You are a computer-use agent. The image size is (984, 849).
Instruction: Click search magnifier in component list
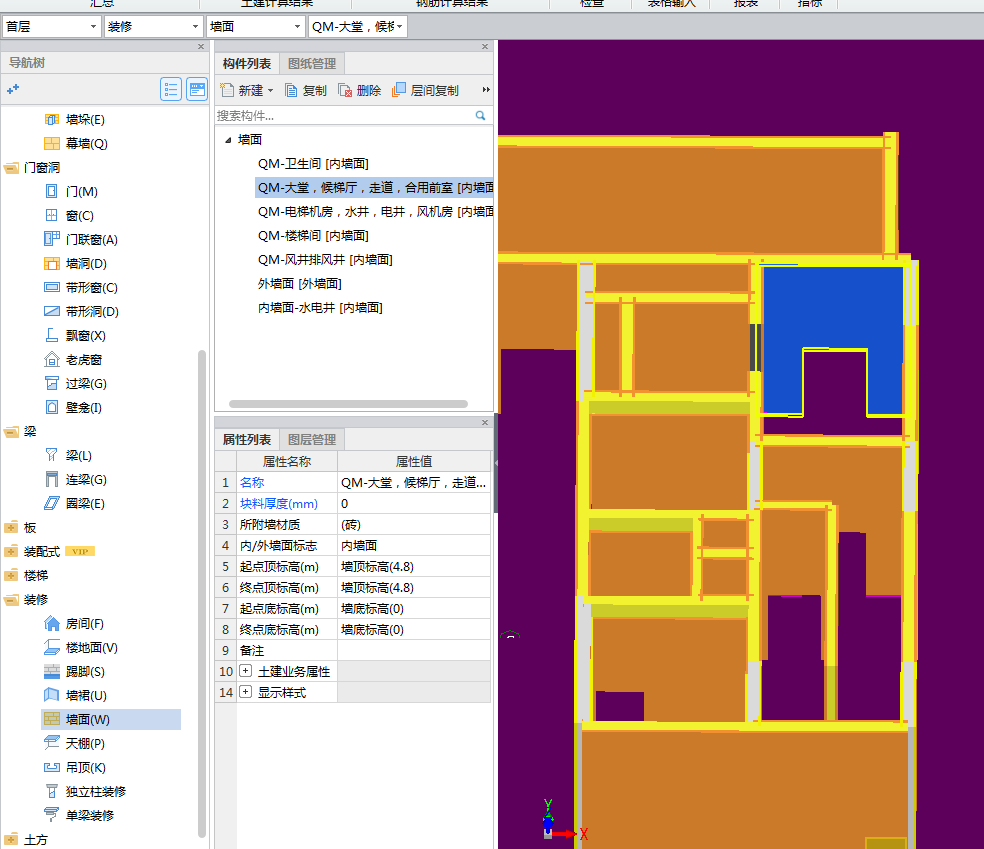(x=480, y=115)
